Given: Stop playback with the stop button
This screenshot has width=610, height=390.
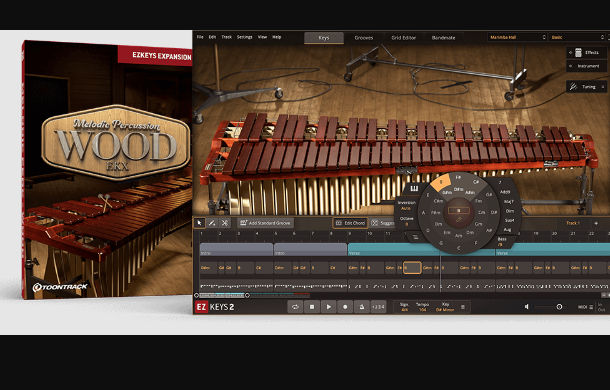Looking at the screenshot, I should 312,307.
